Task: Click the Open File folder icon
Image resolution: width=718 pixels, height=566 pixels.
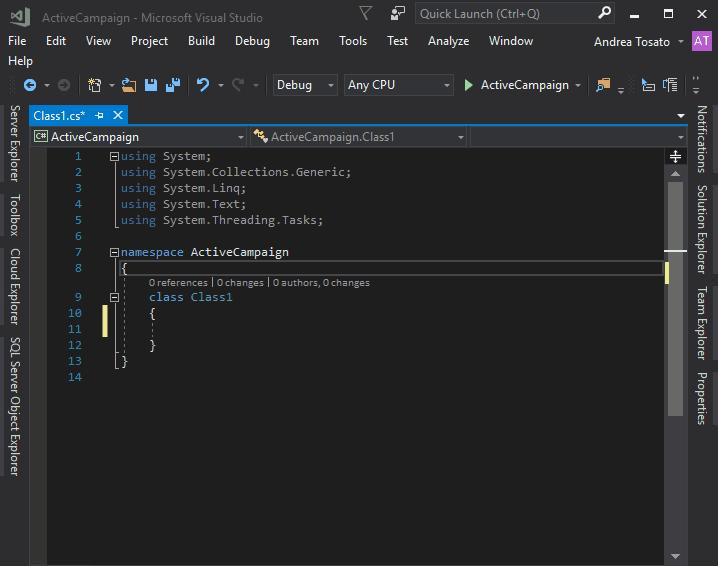Action: [129, 85]
